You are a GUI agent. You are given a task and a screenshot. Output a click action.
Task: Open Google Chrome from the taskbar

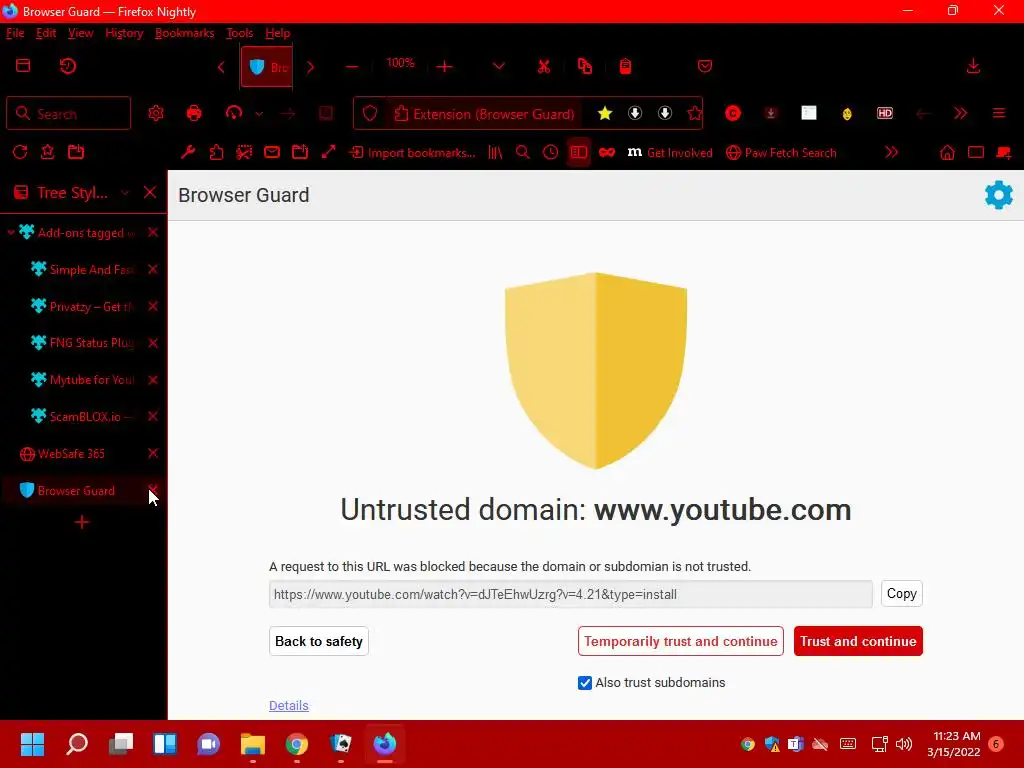pyautogui.click(x=296, y=744)
